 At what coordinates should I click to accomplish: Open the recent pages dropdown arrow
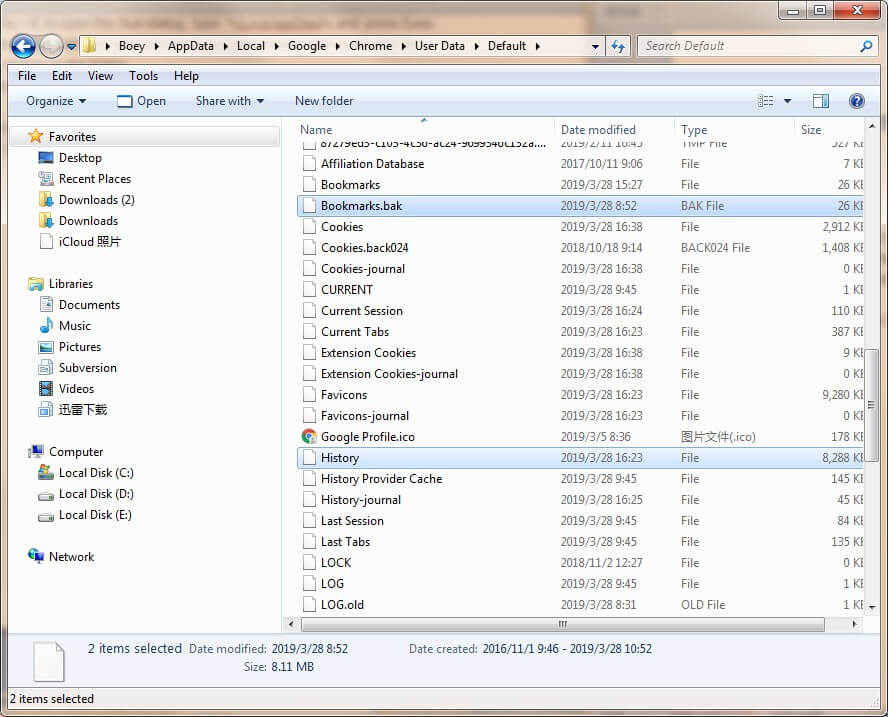[71, 46]
